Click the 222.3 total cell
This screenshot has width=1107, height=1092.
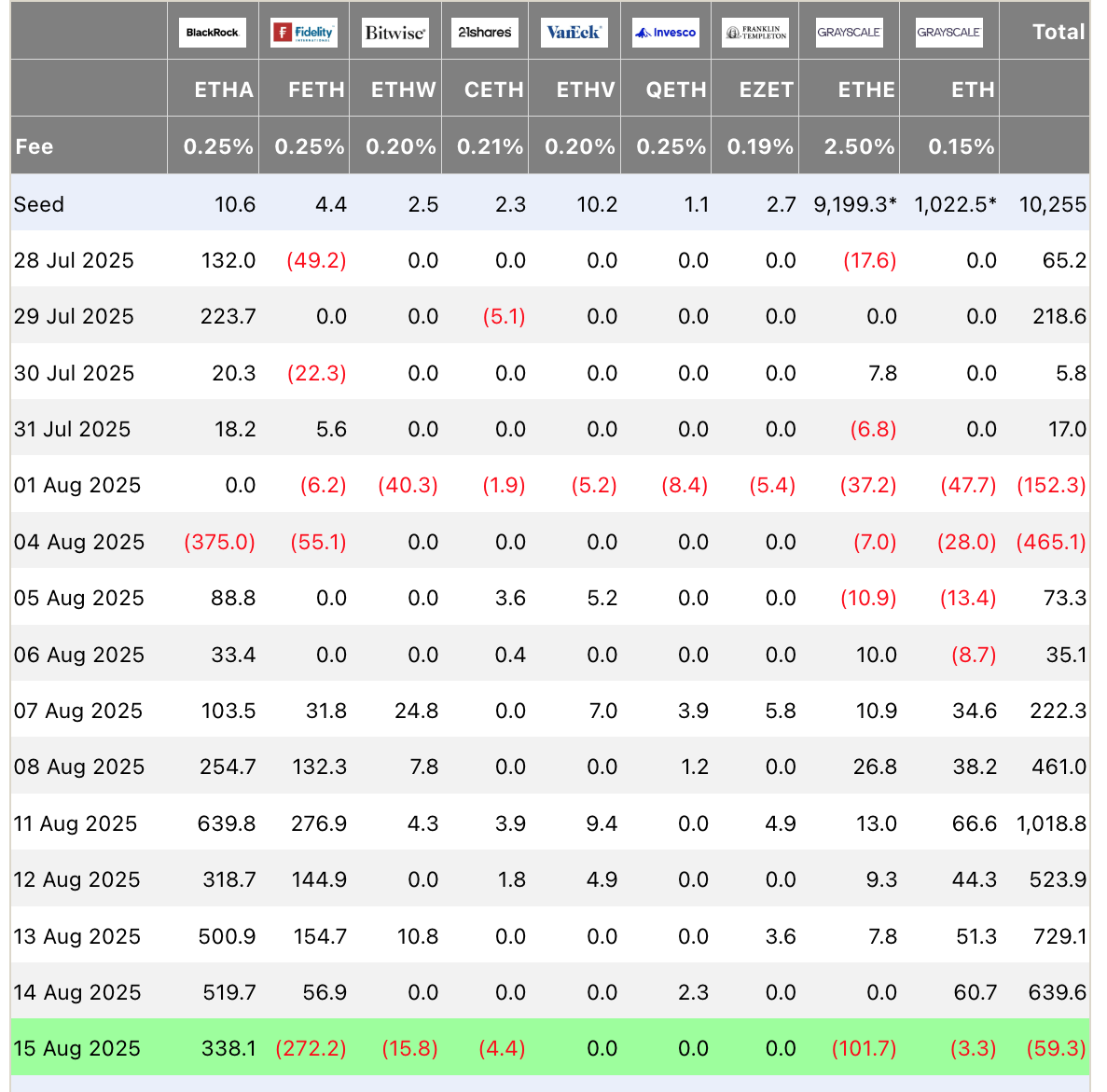[x=1059, y=710]
